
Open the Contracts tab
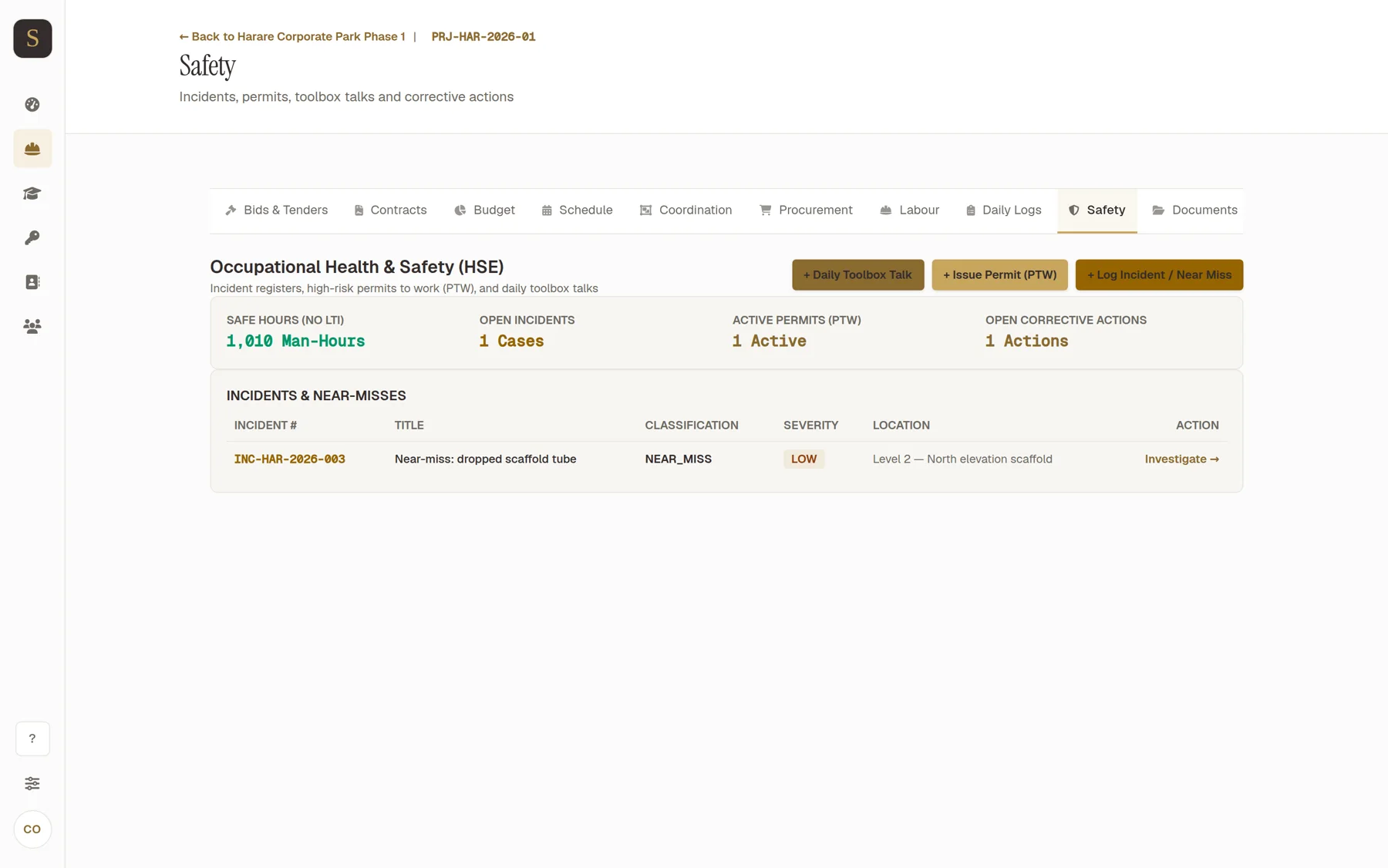[390, 210]
